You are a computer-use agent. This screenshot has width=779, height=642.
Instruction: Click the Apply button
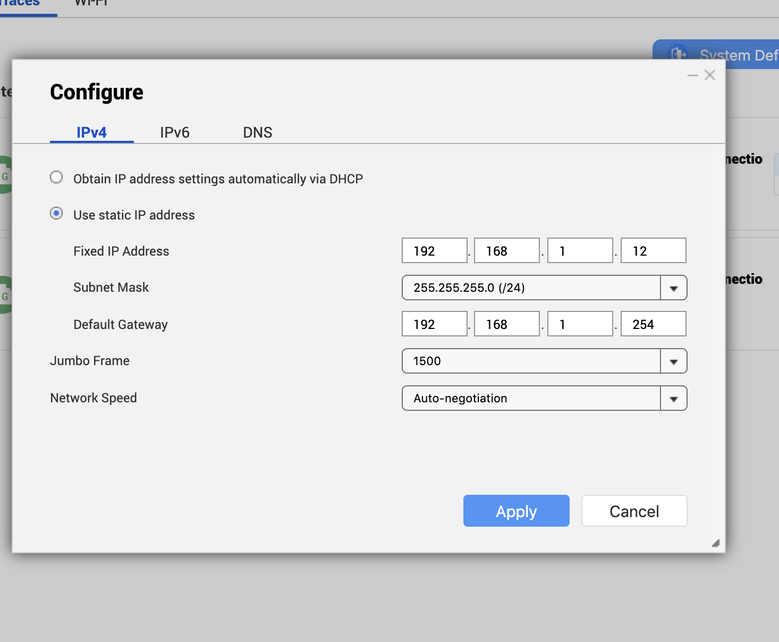(x=516, y=511)
